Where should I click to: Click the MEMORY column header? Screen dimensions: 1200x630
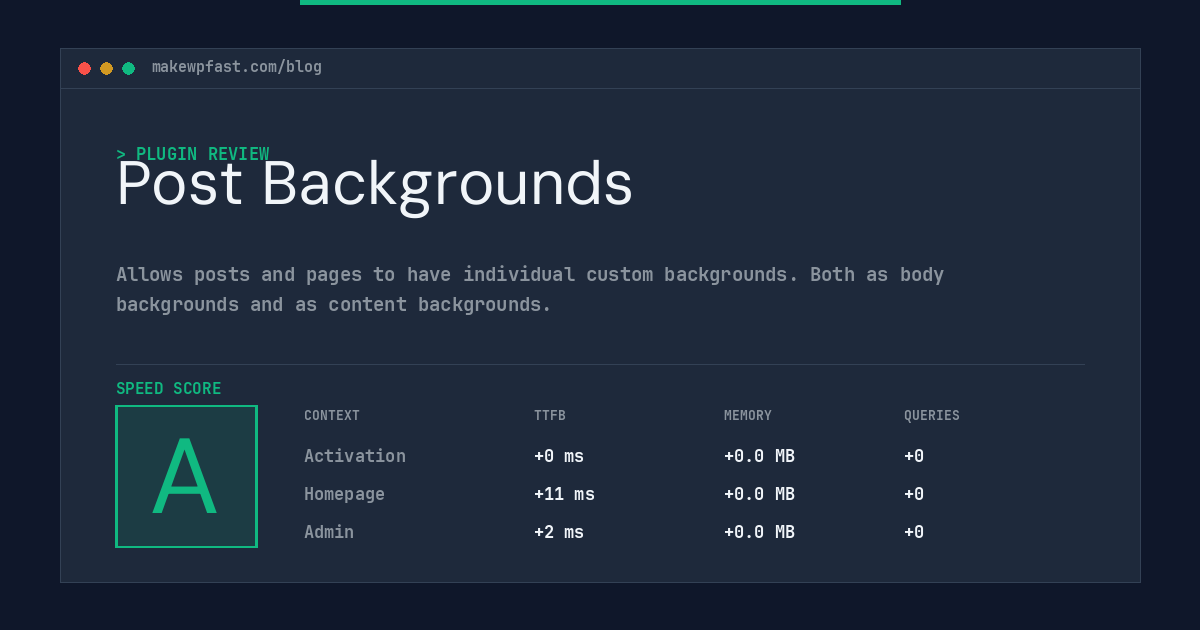point(748,415)
